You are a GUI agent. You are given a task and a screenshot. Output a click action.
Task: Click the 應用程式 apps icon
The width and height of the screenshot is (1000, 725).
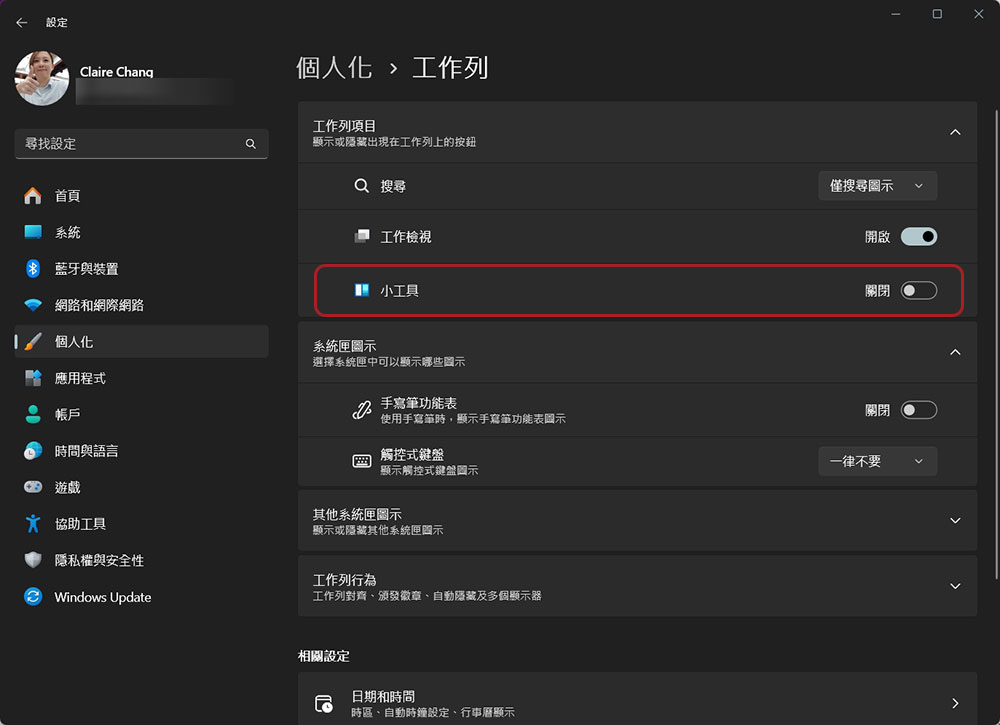click(33, 378)
